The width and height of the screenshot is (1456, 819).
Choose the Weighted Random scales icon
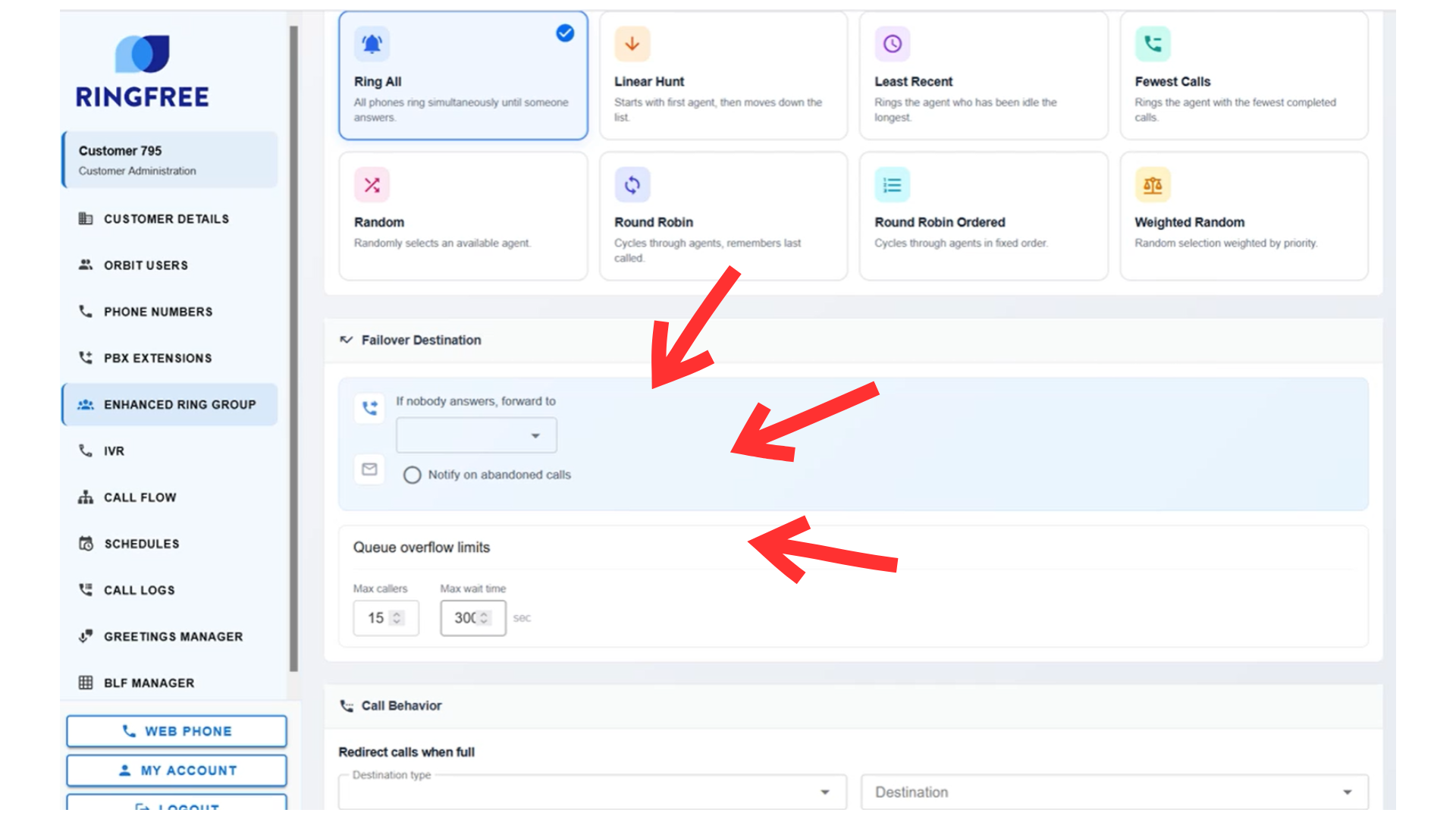pyautogui.click(x=1152, y=185)
